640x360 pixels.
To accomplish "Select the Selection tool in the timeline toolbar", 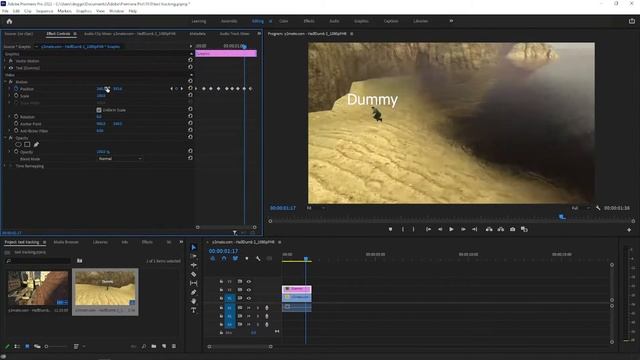I will point(193,247).
